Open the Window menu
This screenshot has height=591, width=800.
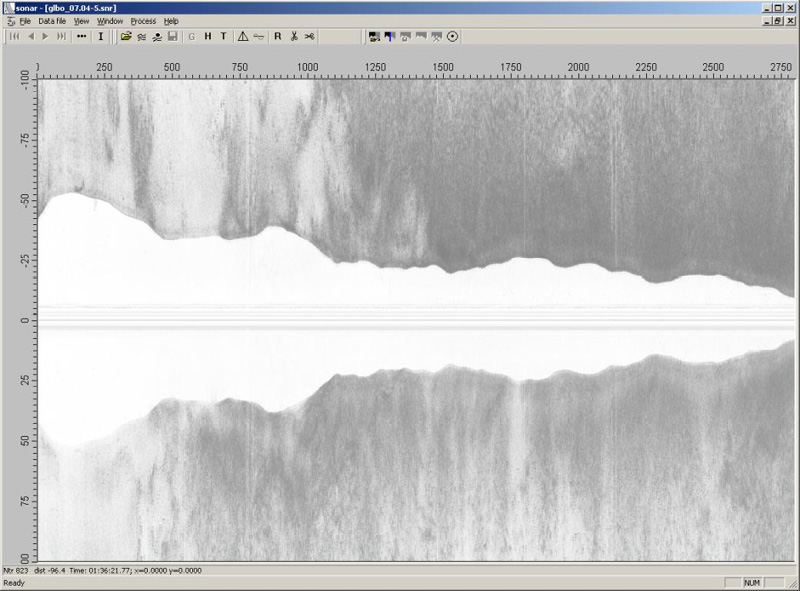pos(110,21)
